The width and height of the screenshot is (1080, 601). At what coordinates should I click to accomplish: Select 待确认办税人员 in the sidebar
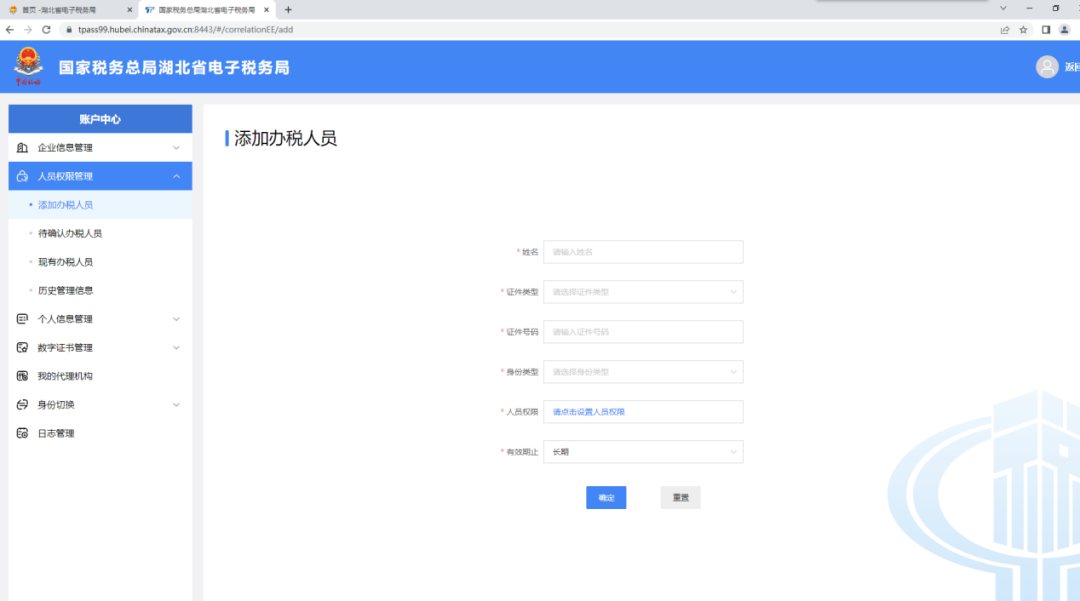click(x=70, y=233)
